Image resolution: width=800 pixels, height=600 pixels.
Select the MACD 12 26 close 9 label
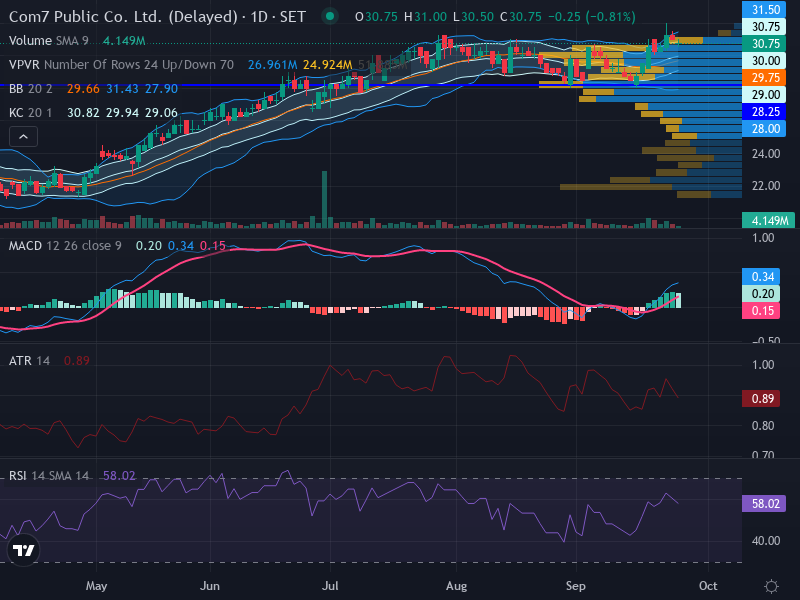pyautogui.click(x=65, y=246)
